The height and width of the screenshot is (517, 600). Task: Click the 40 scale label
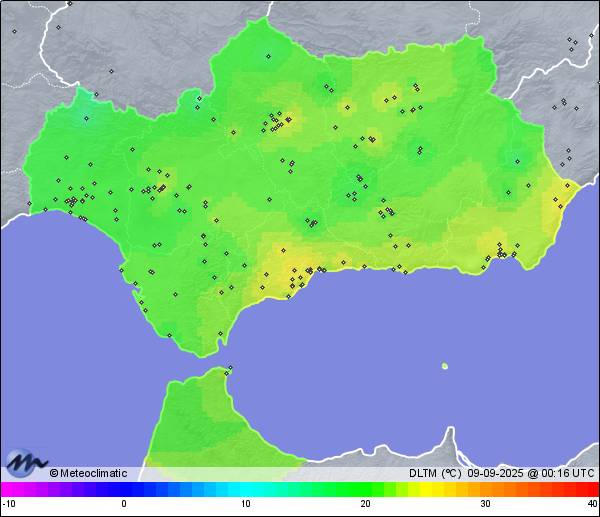tap(593, 504)
